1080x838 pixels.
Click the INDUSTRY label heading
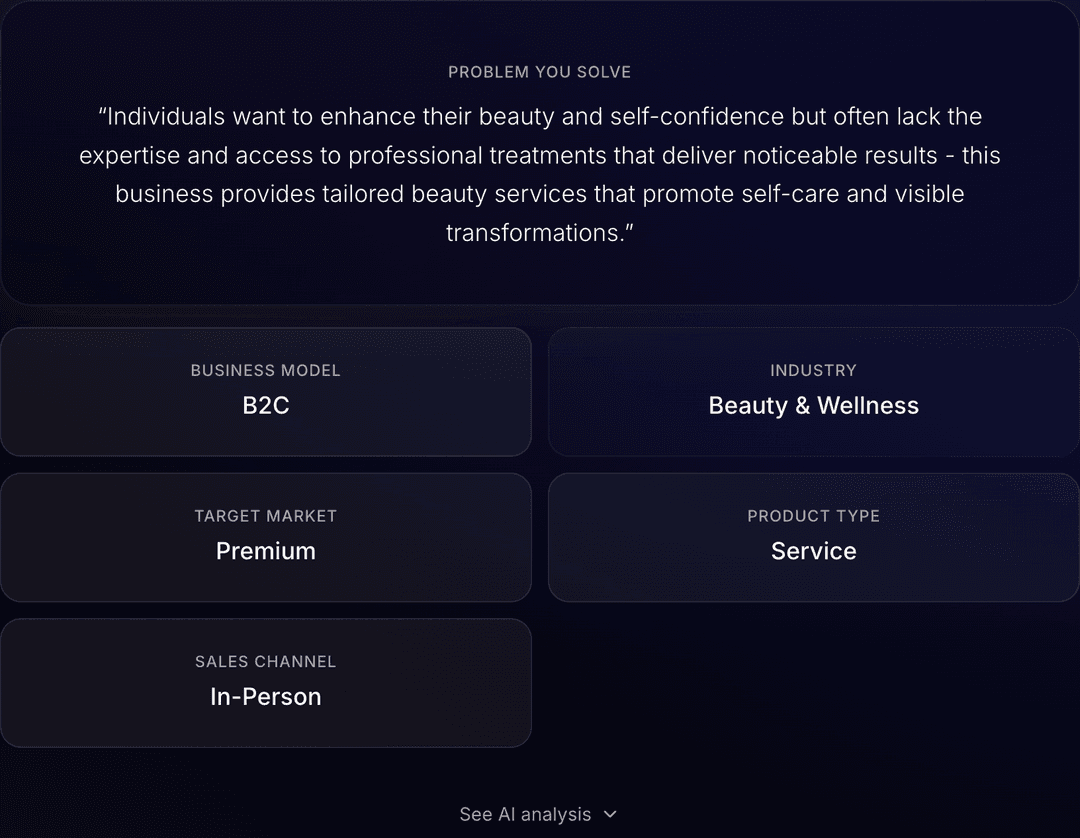[813, 370]
